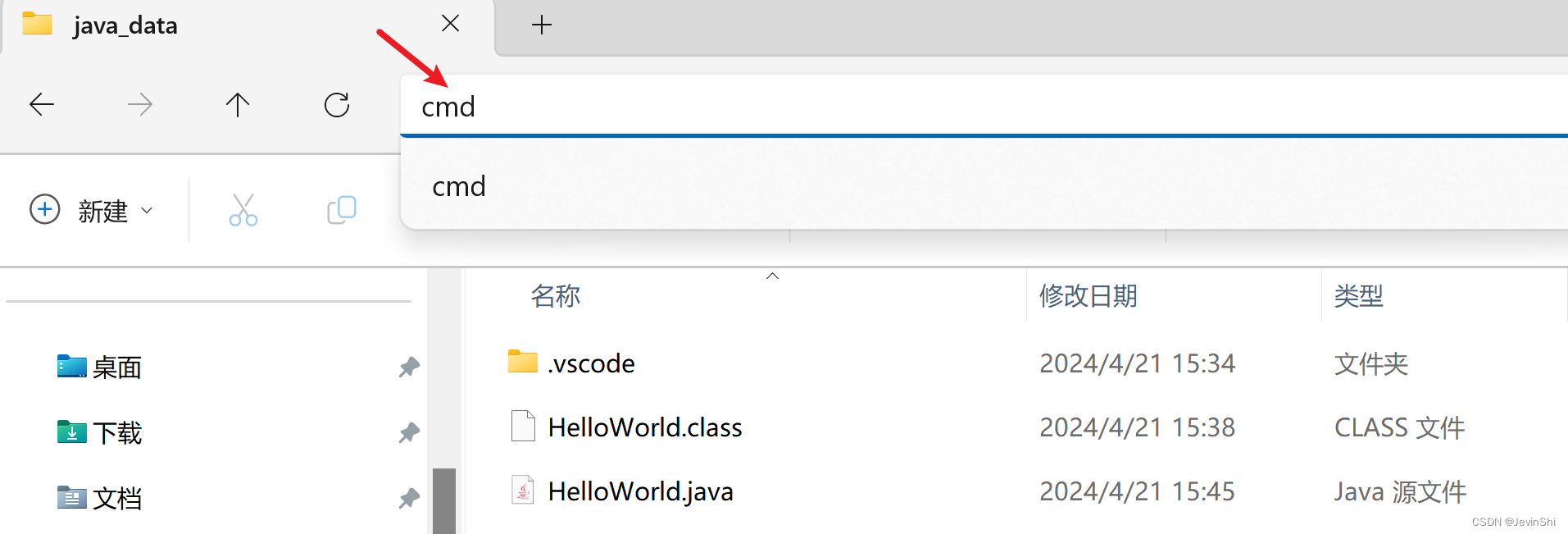1568x534 pixels.
Task: Refresh the current folder view
Action: [x=337, y=104]
